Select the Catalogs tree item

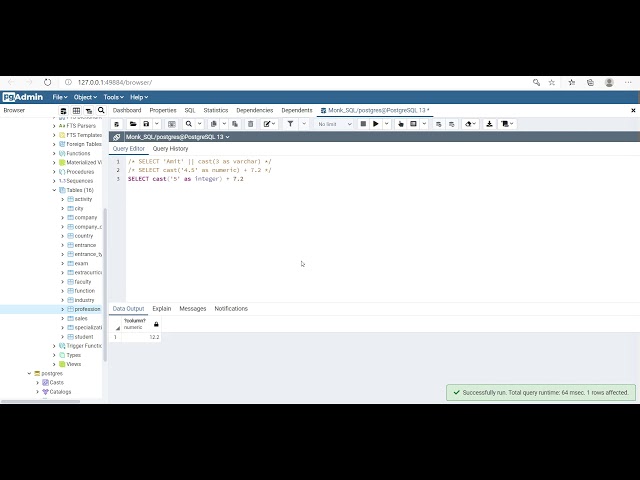tap(60, 392)
